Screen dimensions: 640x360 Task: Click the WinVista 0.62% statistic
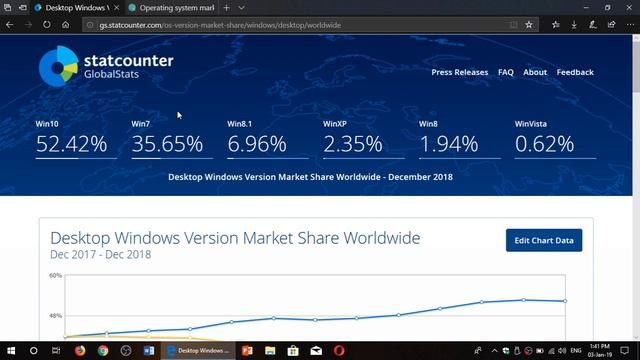pos(556,139)
